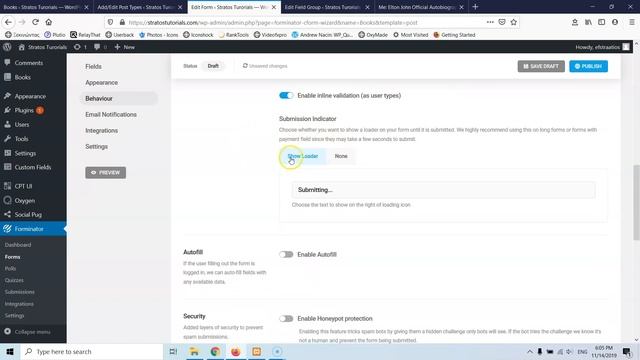
Task: Click Collapse menu at the sidebar bottom
Action: pos(28,332)
